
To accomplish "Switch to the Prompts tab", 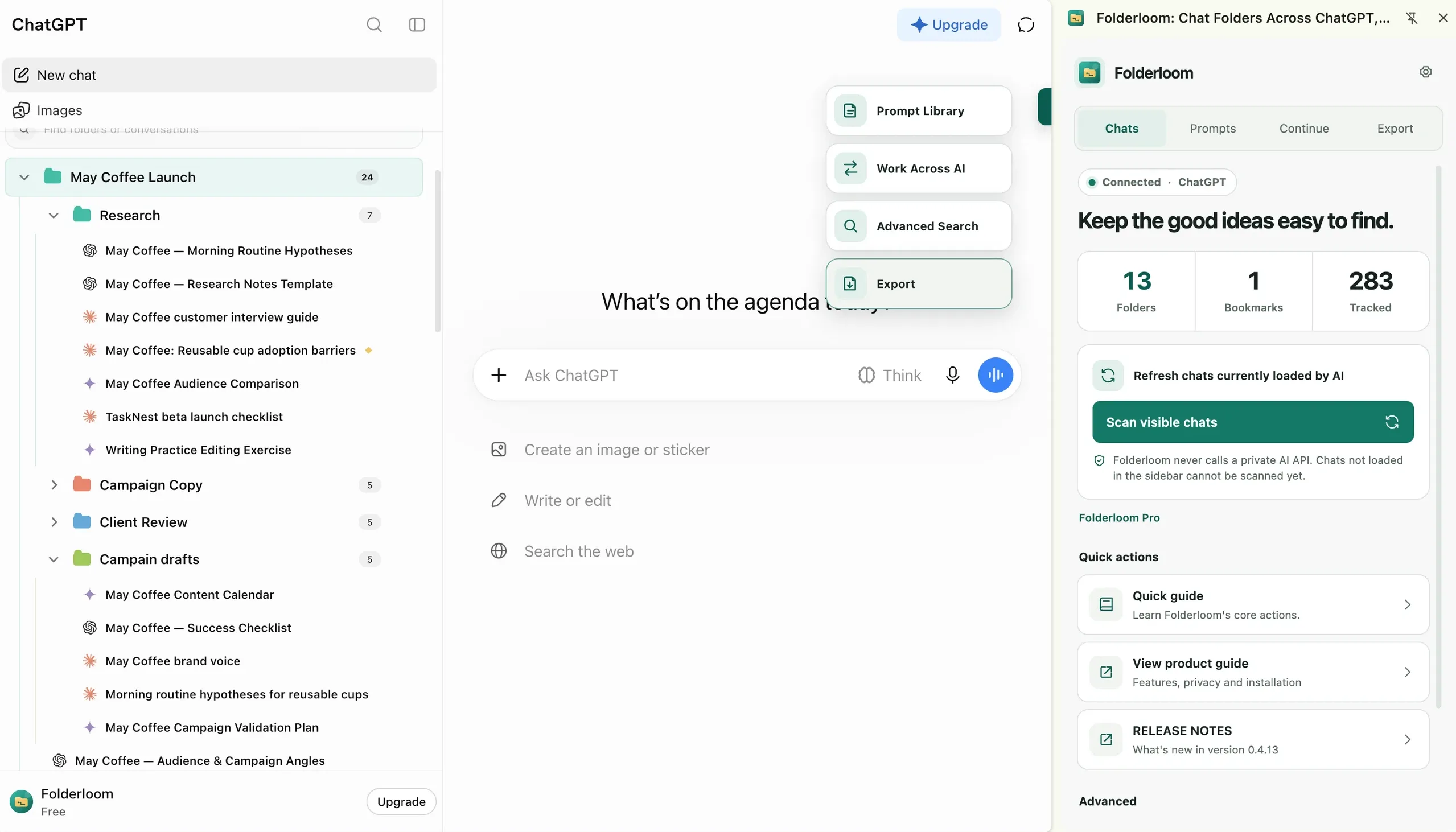I will coord(1212,129).
